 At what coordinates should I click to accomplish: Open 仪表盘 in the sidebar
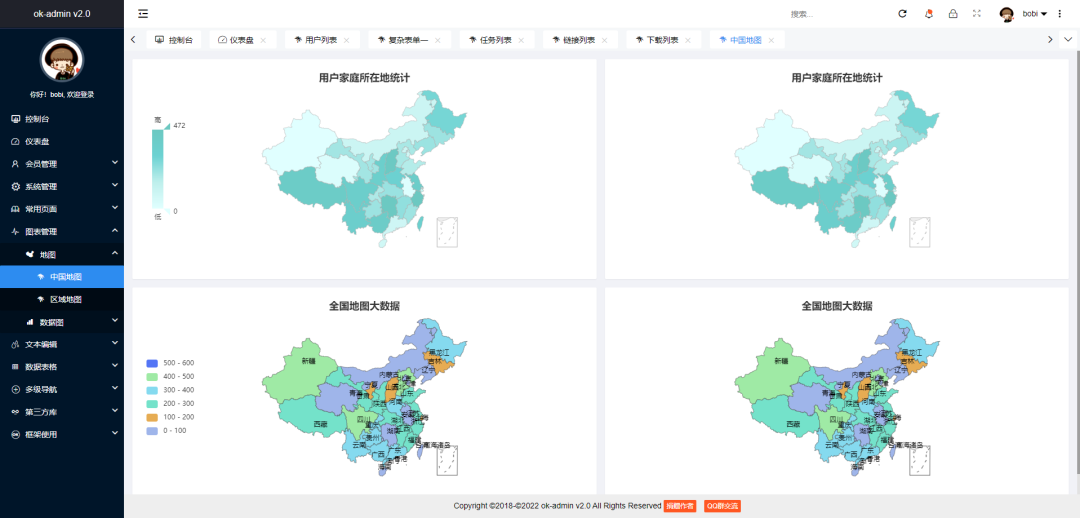[62, 141]
